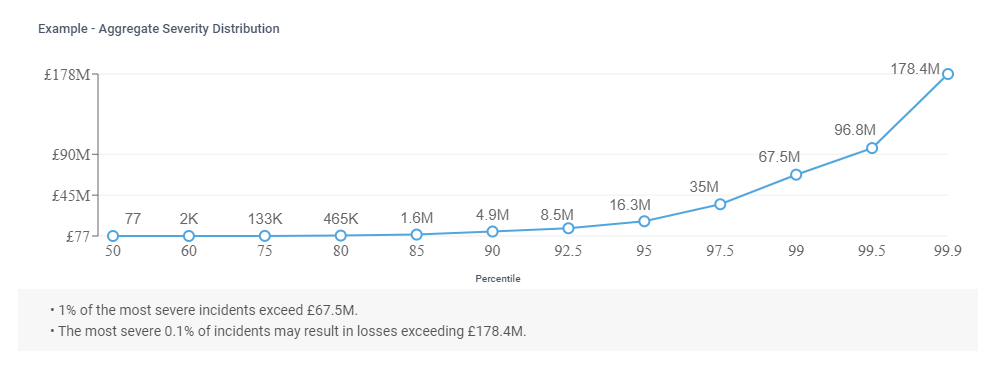Select the 67.5M data point
994x378 pixels.
coord(796,174)
